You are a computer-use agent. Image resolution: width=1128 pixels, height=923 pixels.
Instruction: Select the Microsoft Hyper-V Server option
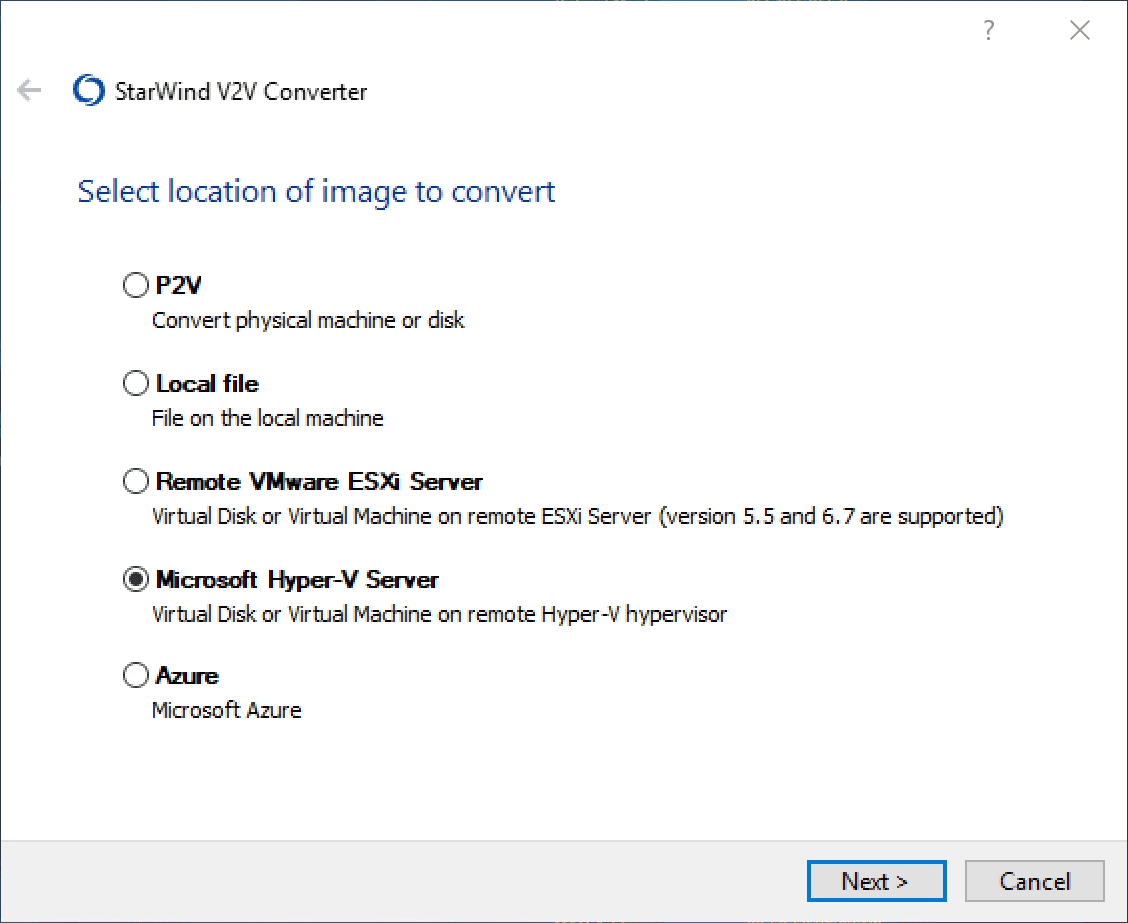tap(135, 578)
